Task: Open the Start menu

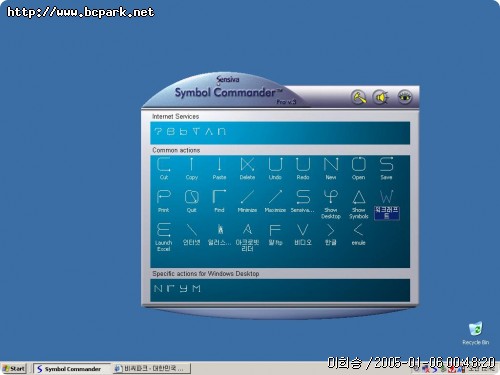Action: tap(14, 369)
